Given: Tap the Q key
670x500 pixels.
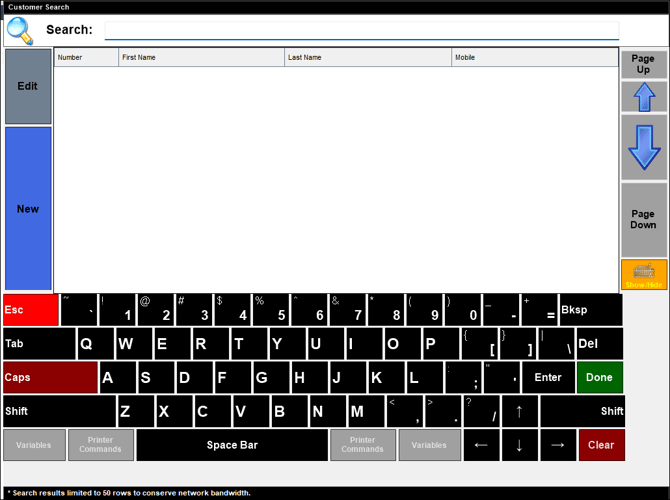Looking at the screenshot, I should point(95,344).
